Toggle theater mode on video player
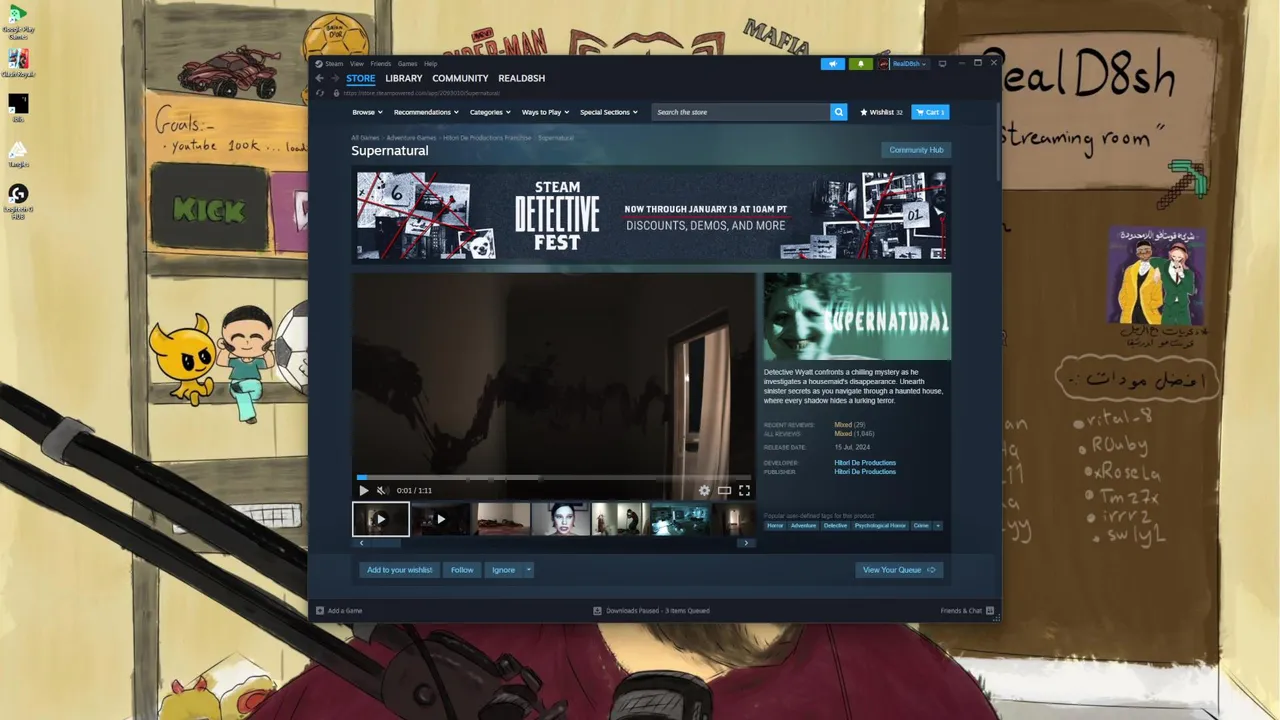This screenshot has width=1280, height=720. pyautogui.click(x=724, y=490)
